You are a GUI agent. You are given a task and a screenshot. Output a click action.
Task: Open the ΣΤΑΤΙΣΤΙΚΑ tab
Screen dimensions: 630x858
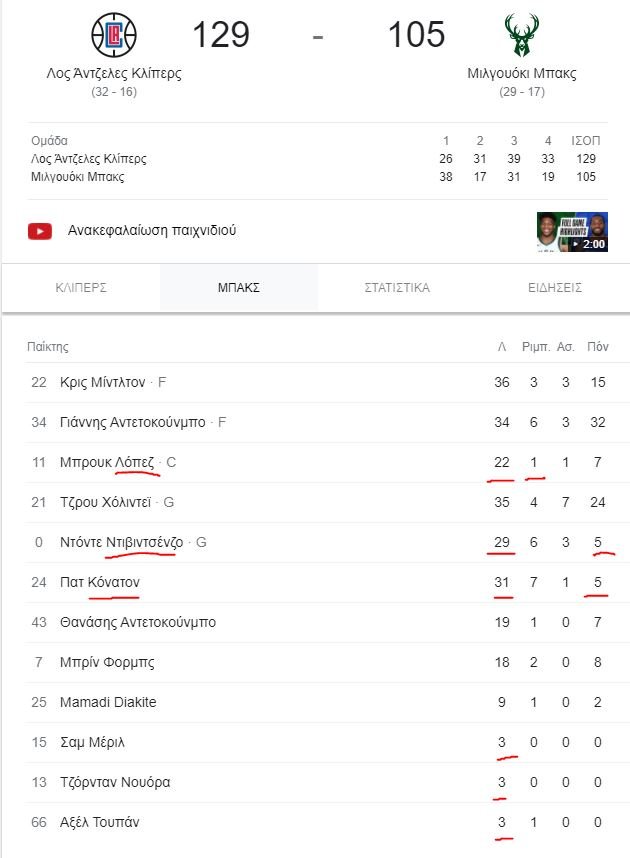coord(397,288)
